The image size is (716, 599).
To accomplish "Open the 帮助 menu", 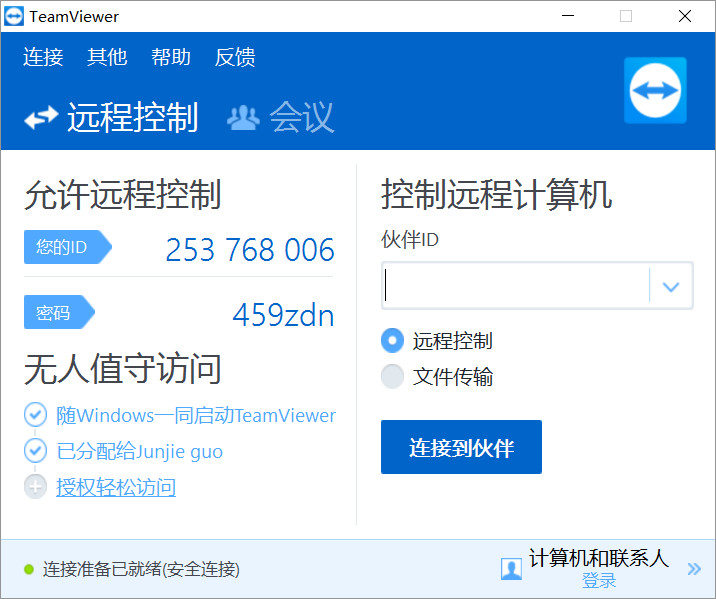I will pyautogui.click(x=171, y=57).
